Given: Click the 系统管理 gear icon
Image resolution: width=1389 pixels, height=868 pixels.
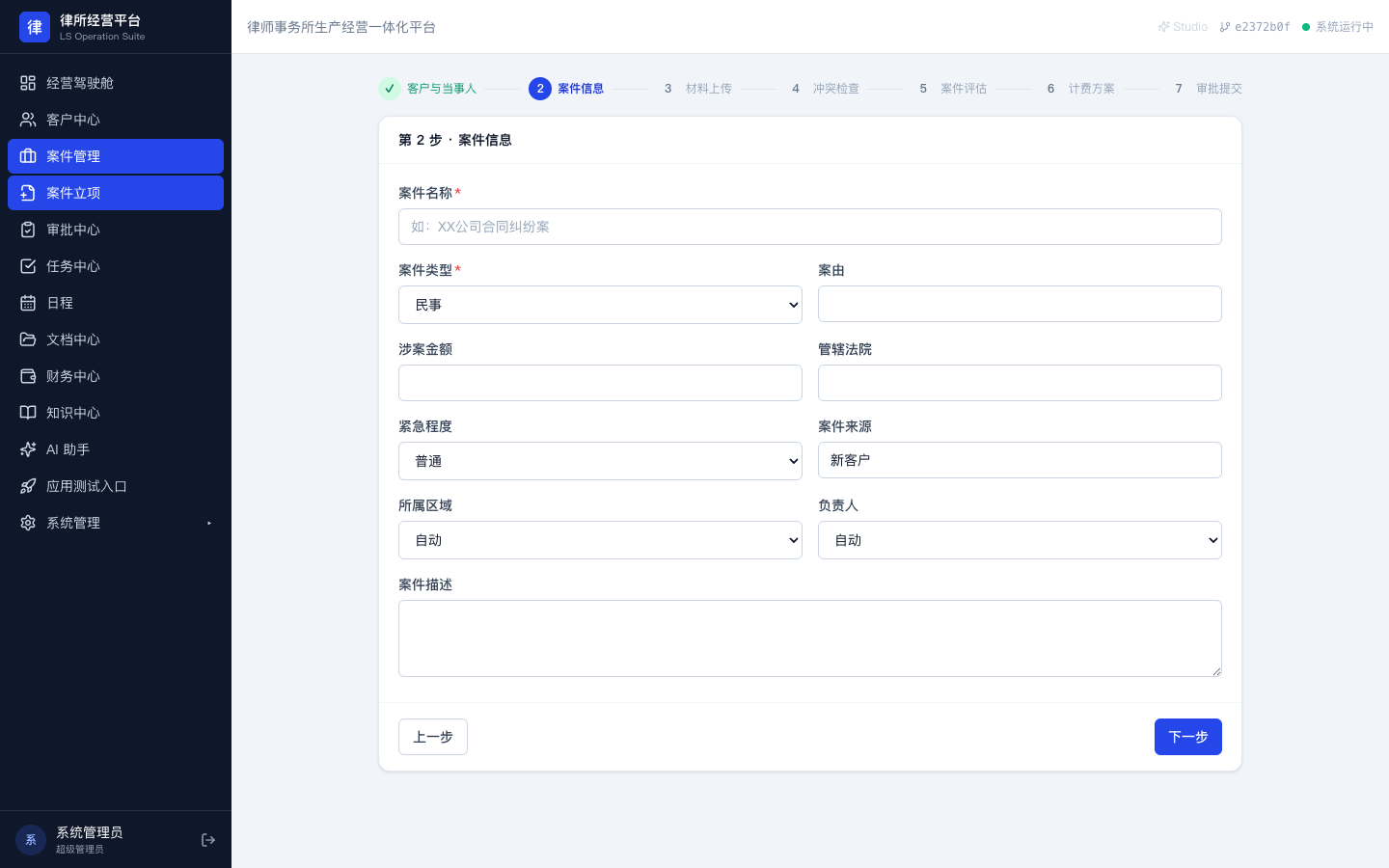Looking at the screenshot, I should tap(28, 523).
